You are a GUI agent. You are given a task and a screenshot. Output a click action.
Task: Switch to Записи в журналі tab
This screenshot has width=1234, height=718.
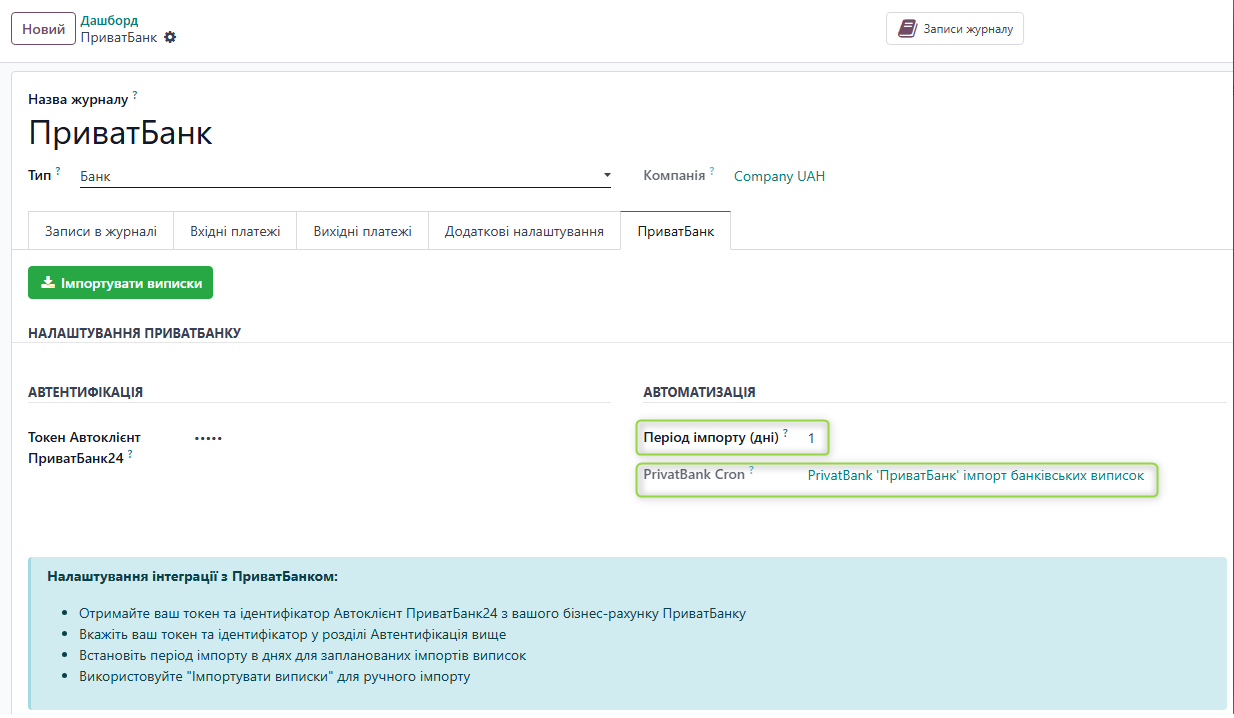101,231
